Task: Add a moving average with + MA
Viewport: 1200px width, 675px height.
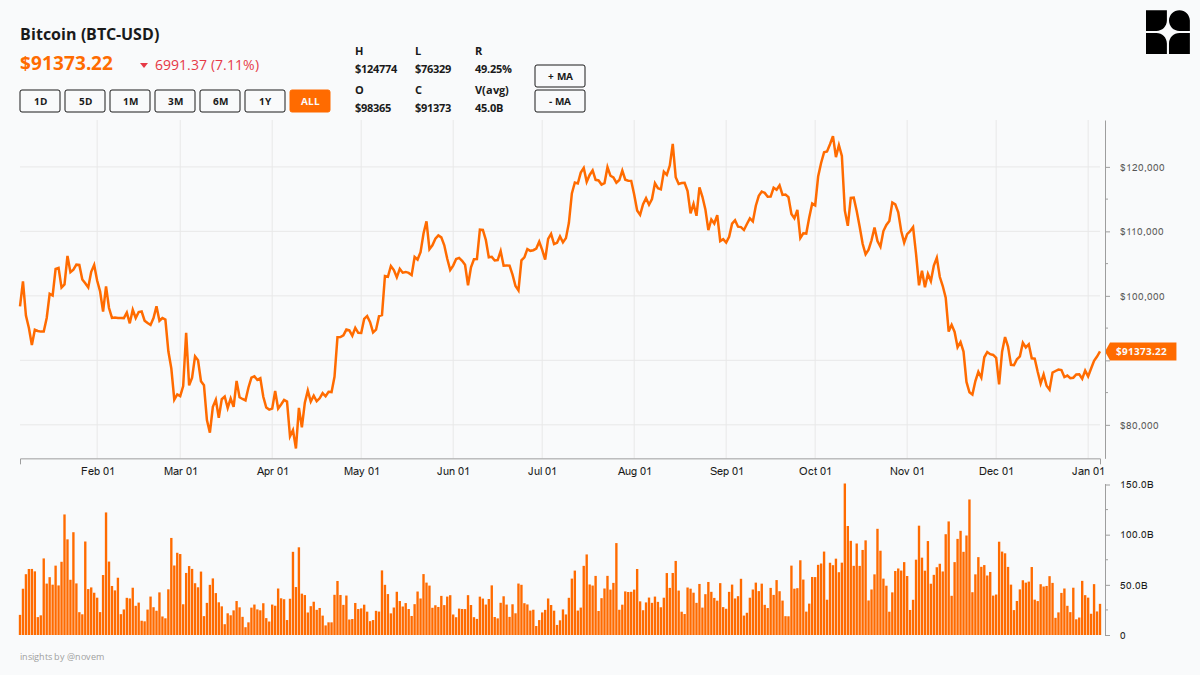Action: pyautogui.click(x=559, y=77)
